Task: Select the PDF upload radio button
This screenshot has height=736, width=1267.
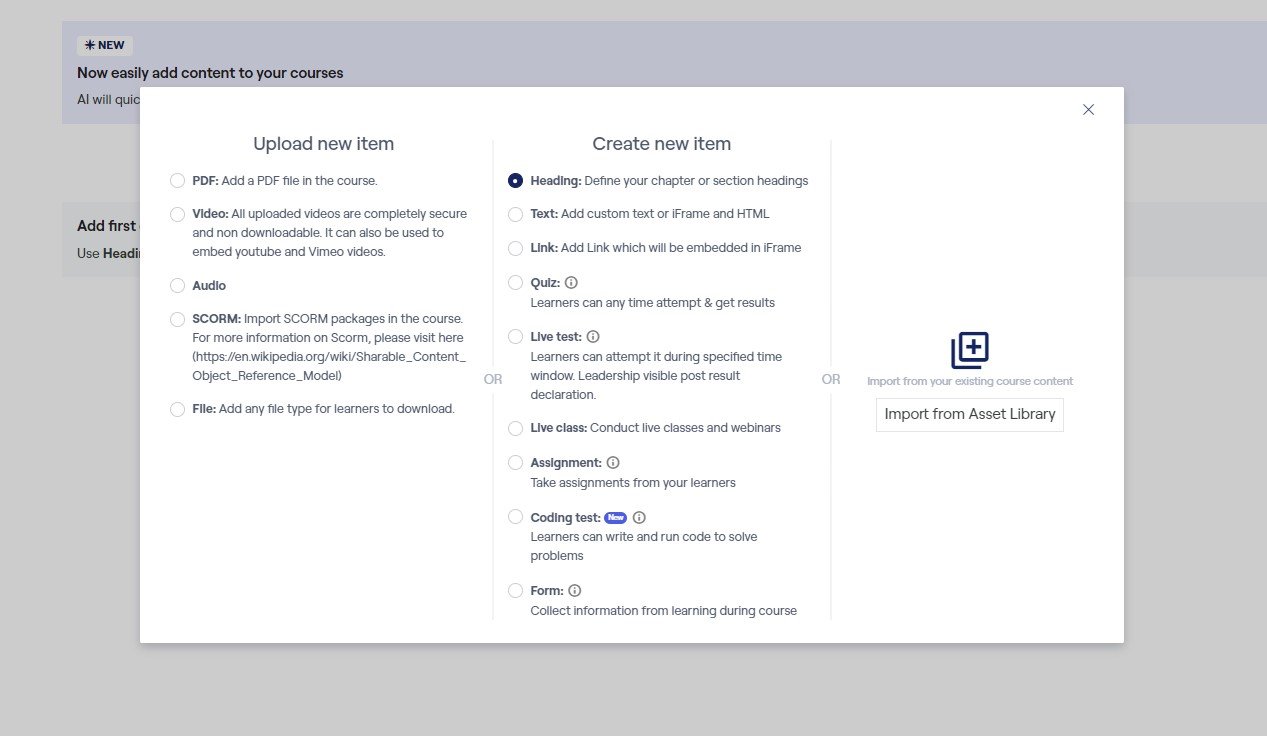Action: point(177,181)
